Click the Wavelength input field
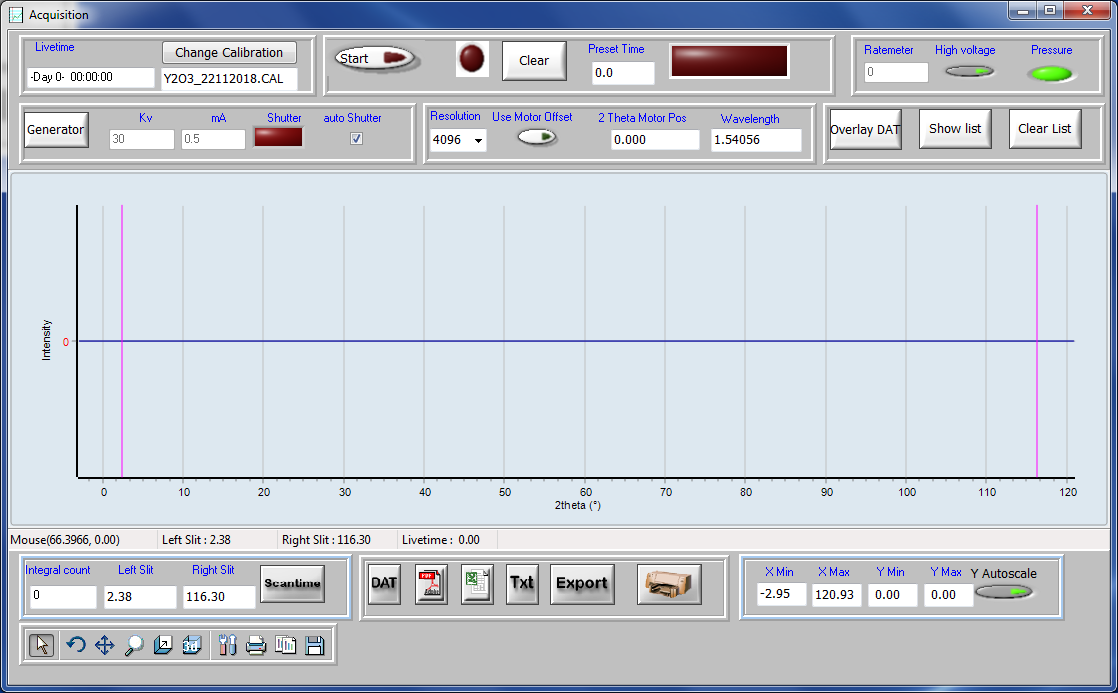Image resolution: width=1118 pixels, height=693 pixels. [x=756, y=140]
